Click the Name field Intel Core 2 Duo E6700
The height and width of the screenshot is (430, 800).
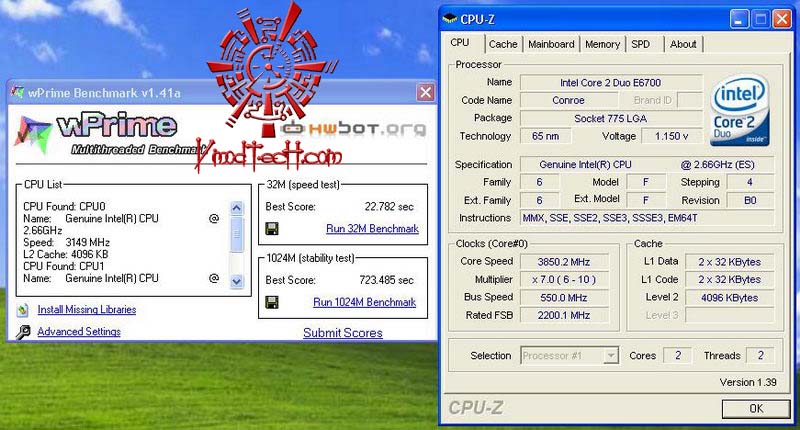[x=611, y=83]
